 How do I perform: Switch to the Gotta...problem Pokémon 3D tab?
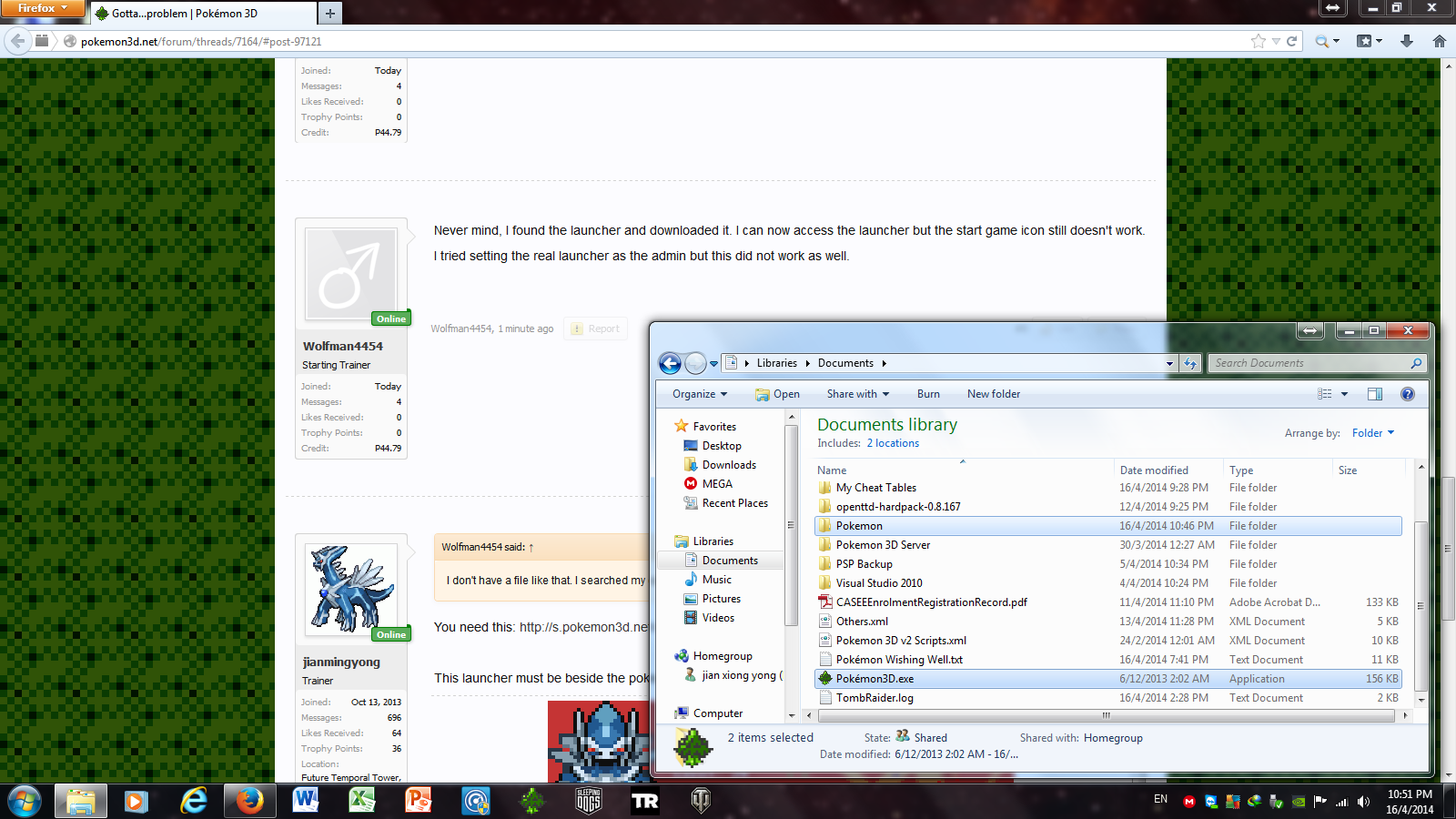pyautogui.click(x=202, y=14)
